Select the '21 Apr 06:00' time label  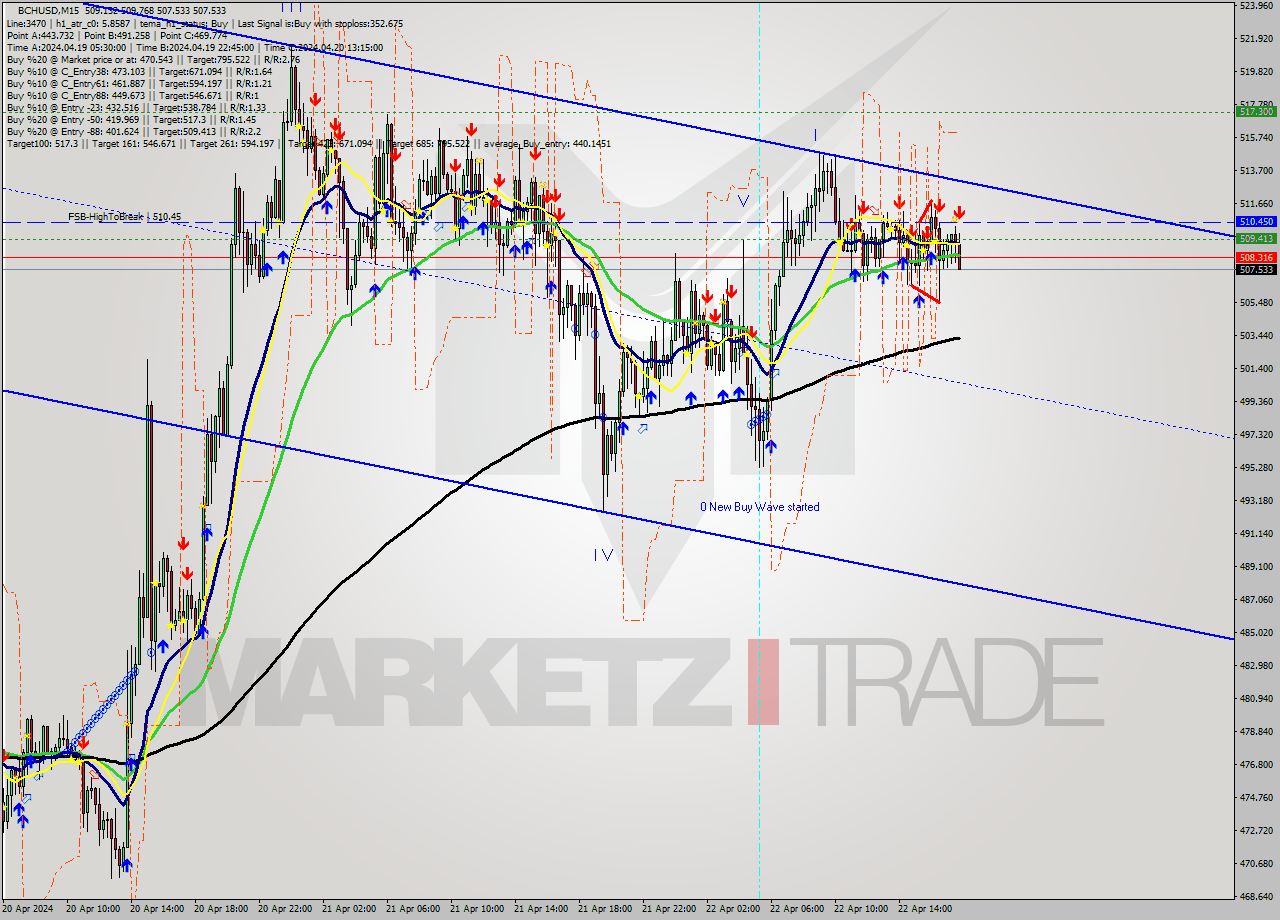pyautogui.click(x=414, y=910)
